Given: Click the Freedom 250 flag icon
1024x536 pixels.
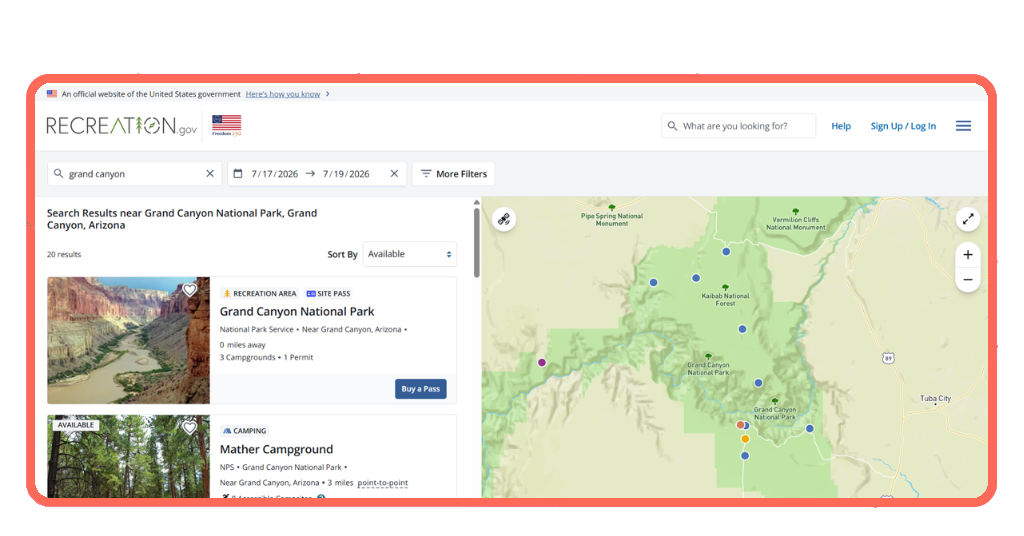Looking at the screenshot, I should click(x=227, y=125).
